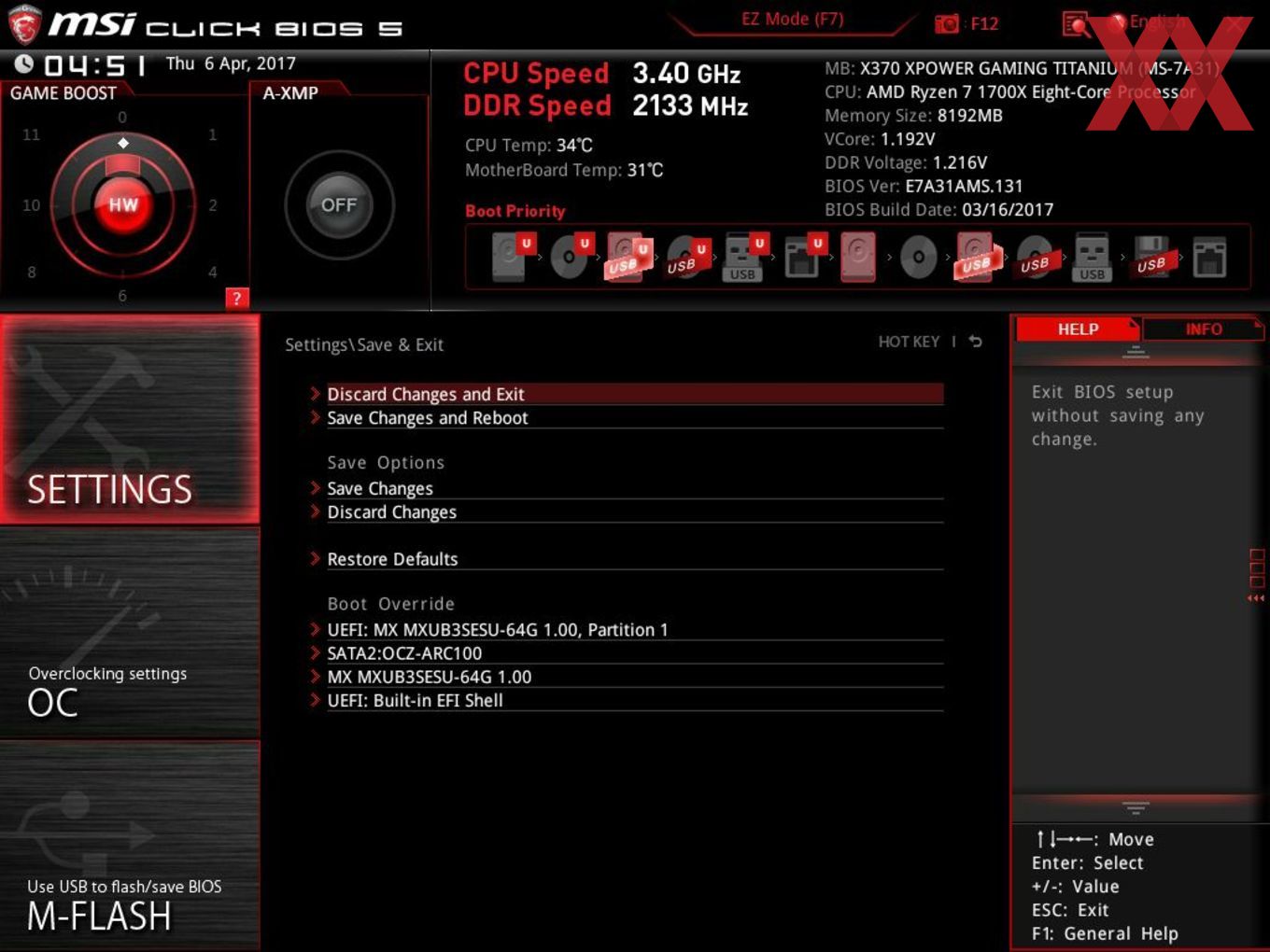Select the UEFI CD/DVD disc boot icon
Image resolution: width=1270 pixels, height=952 pixels.
click(x=571, y=257)
